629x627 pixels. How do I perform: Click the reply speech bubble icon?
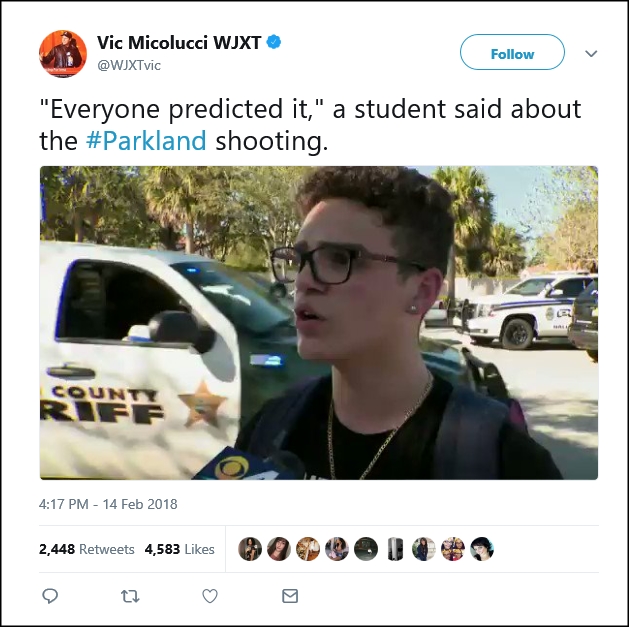[x=50, y=596]
